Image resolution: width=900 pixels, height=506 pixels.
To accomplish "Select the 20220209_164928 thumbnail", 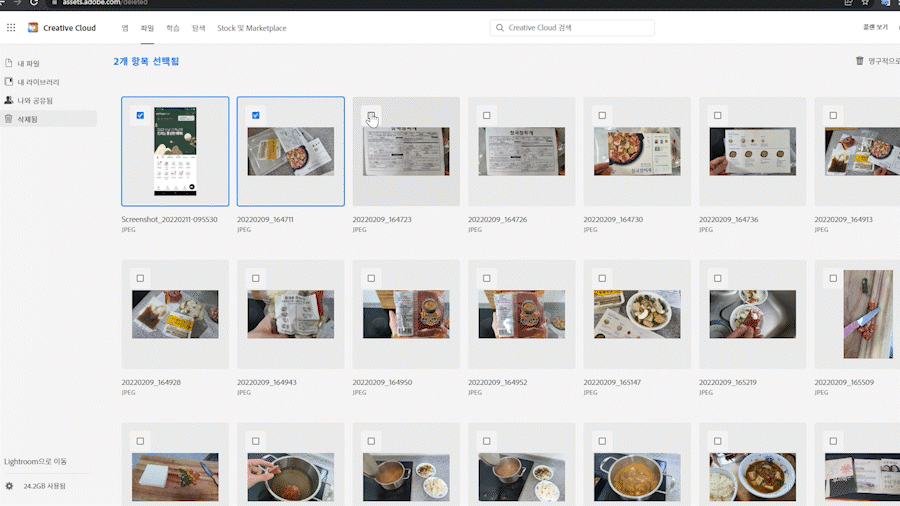I will [175, 314].
